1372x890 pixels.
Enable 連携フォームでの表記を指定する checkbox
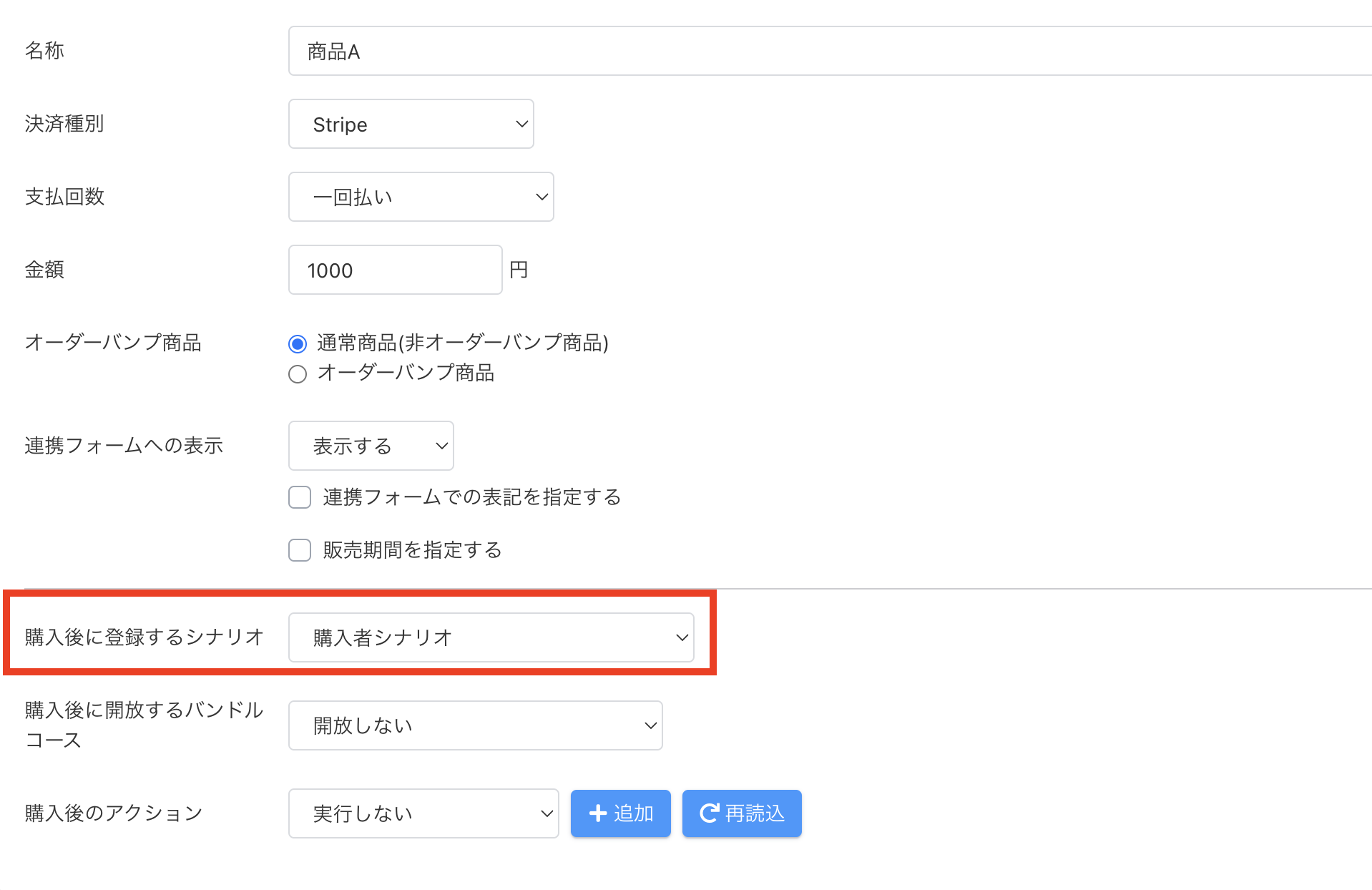pos(300,497)
